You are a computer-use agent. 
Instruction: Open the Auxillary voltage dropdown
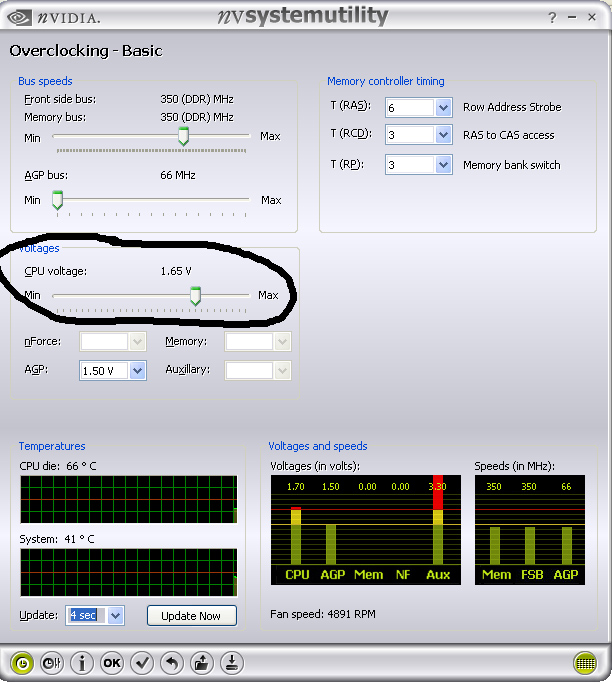point(282,371)
